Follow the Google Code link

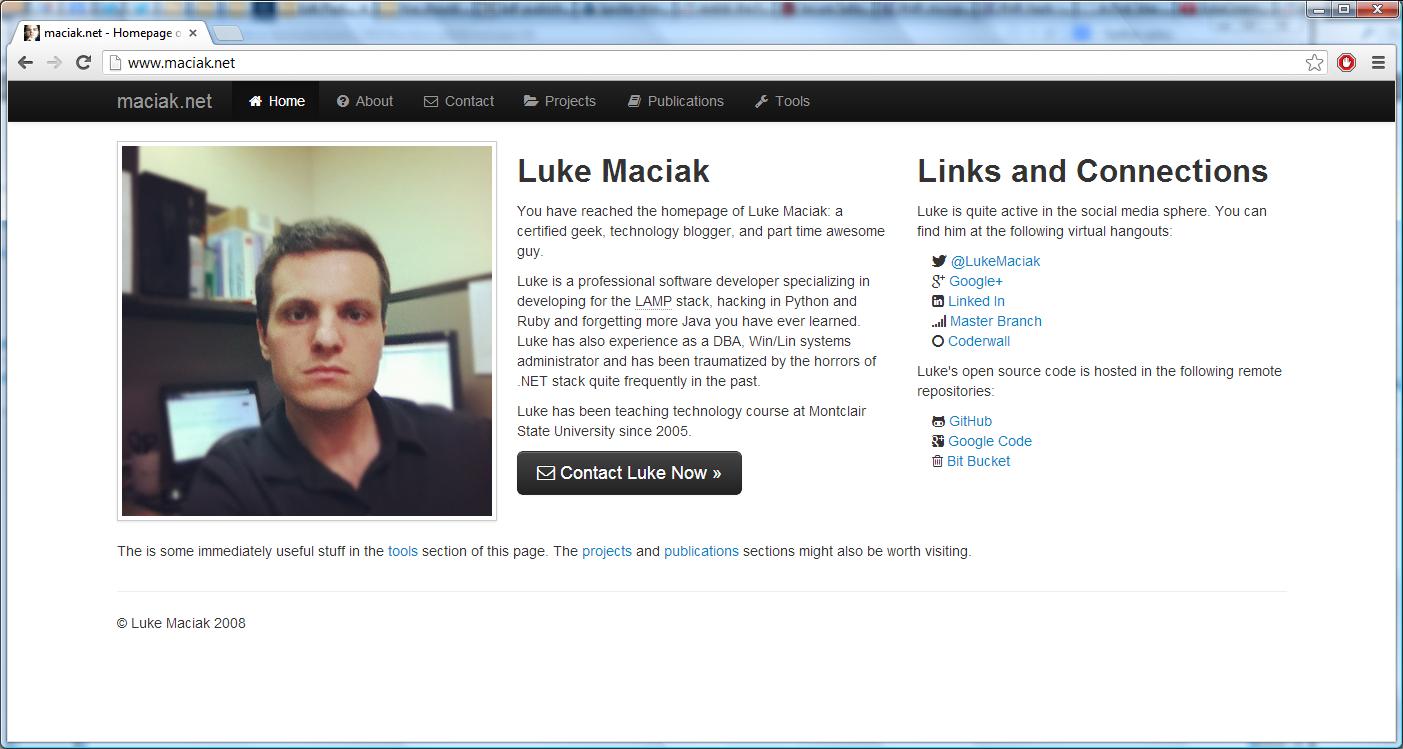990,441
